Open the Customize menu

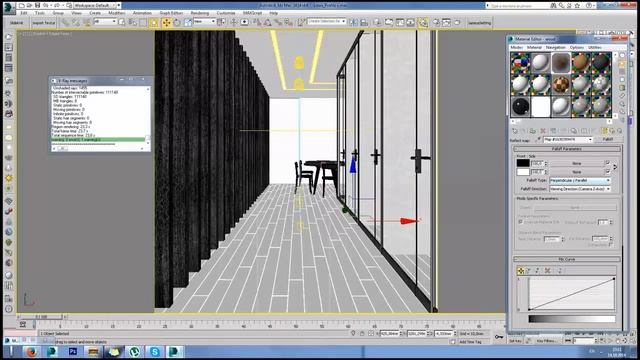pyautogui.click(x=226, y=13)
